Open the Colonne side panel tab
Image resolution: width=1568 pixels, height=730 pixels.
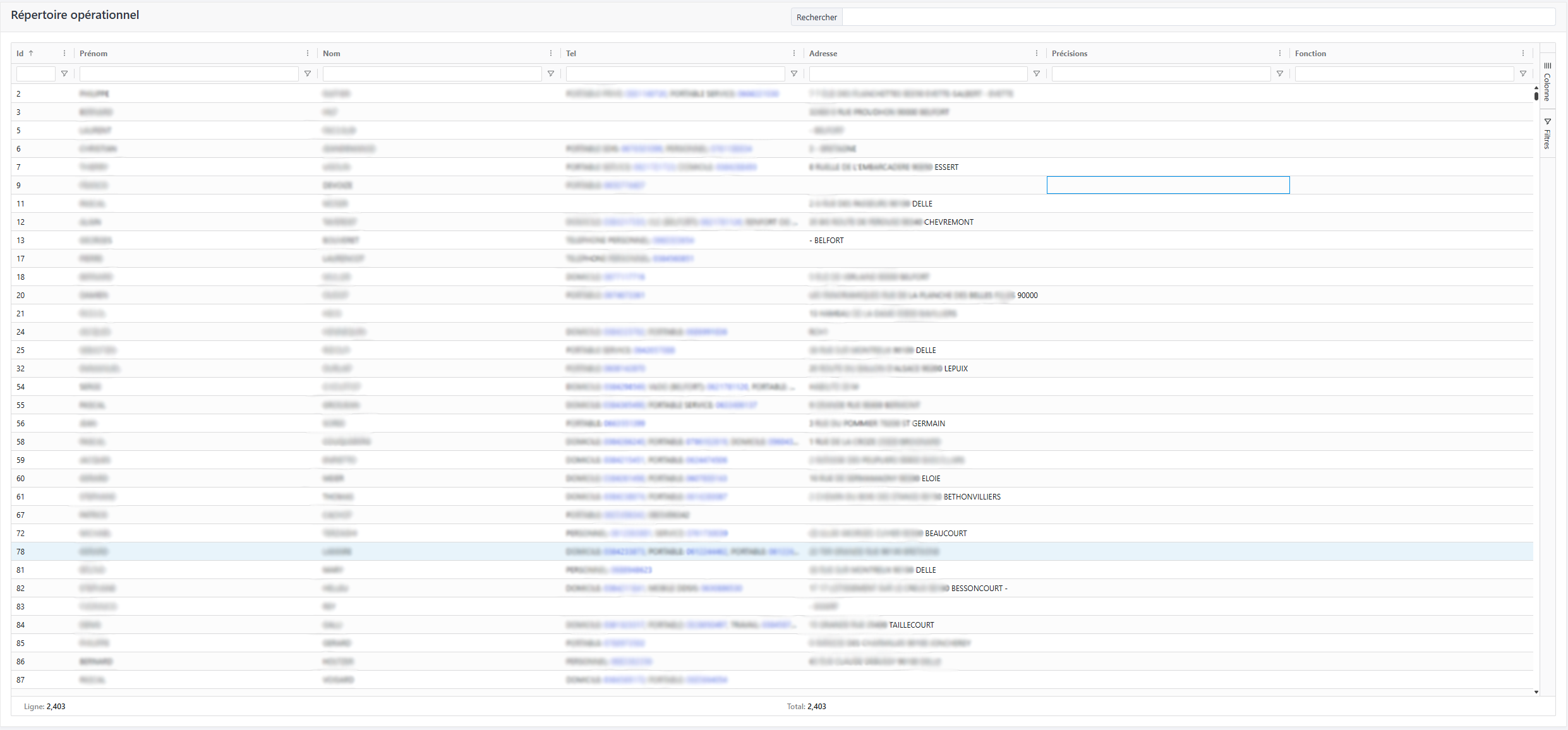[x=1547, y=82]
